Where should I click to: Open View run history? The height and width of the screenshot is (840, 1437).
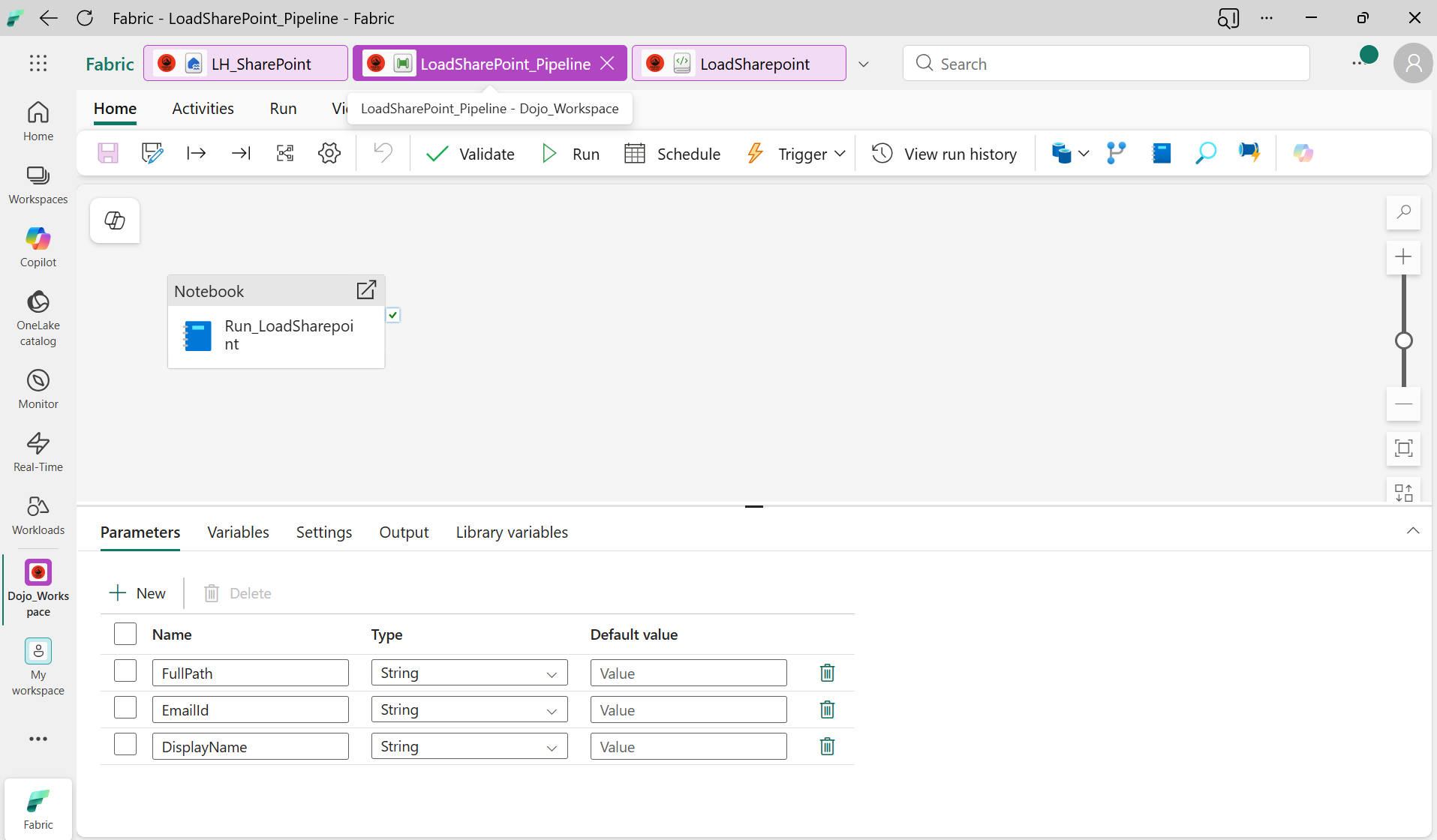click(x=945, y=153)
